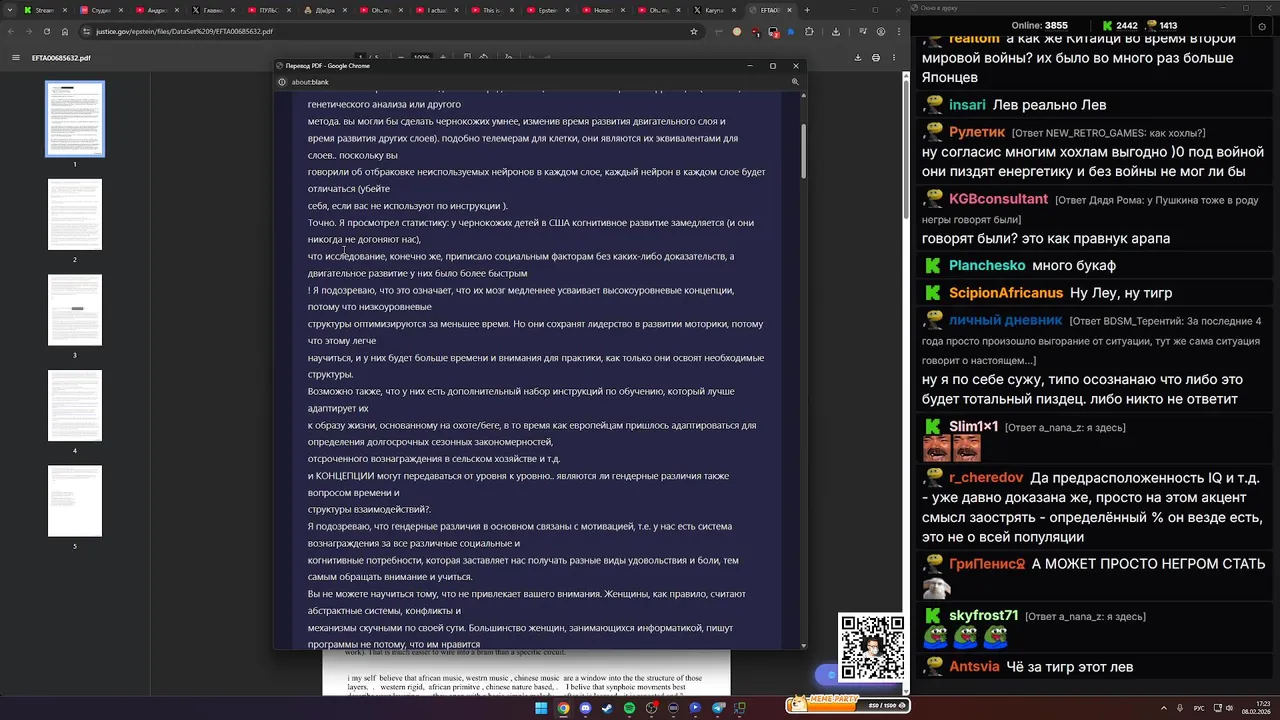Open the Chrome downloads icon
Viewport: 1280px width, 720px height.
pos(836,32)
